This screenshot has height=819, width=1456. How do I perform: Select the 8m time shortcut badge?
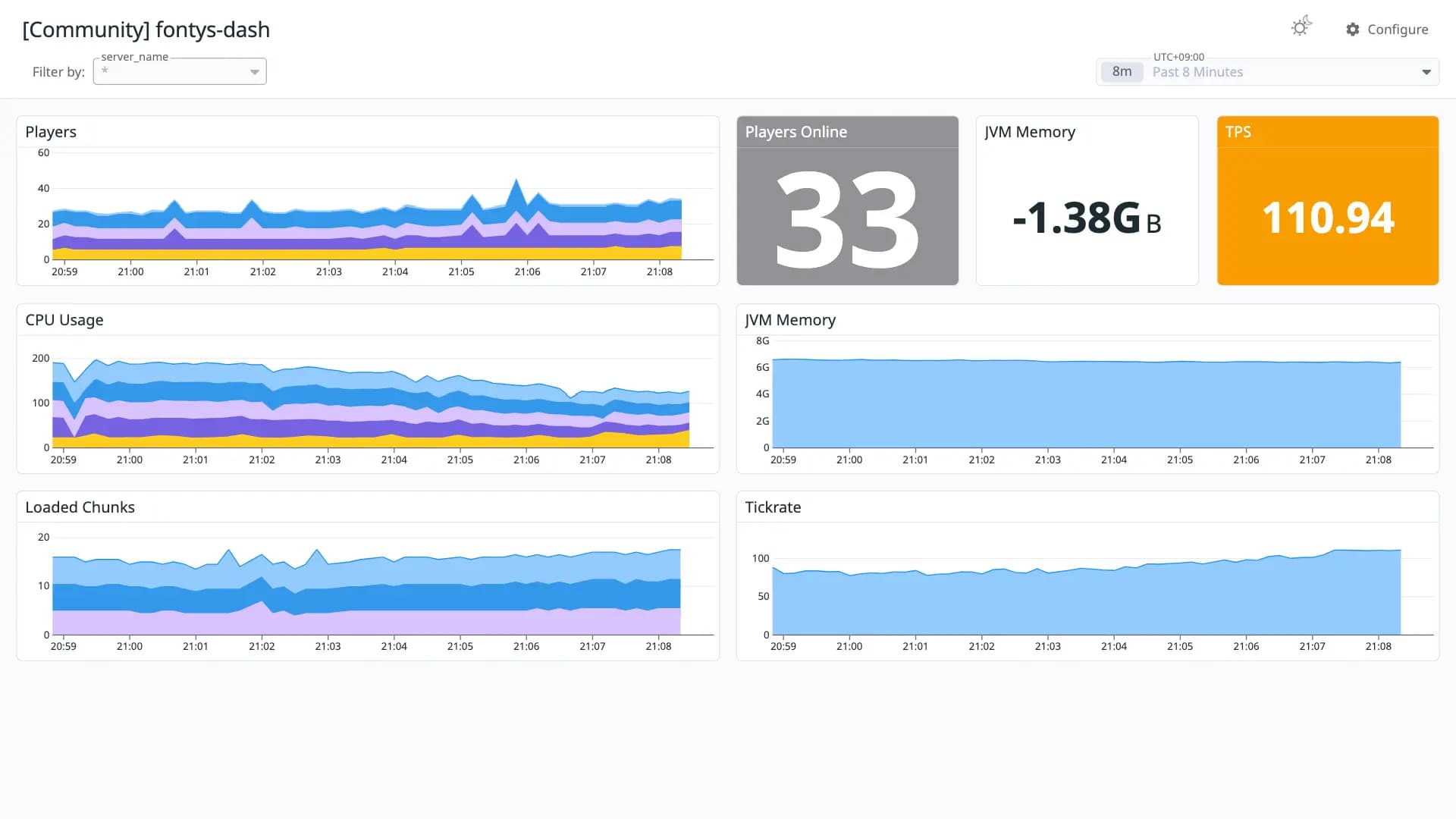click(1122, 72)
